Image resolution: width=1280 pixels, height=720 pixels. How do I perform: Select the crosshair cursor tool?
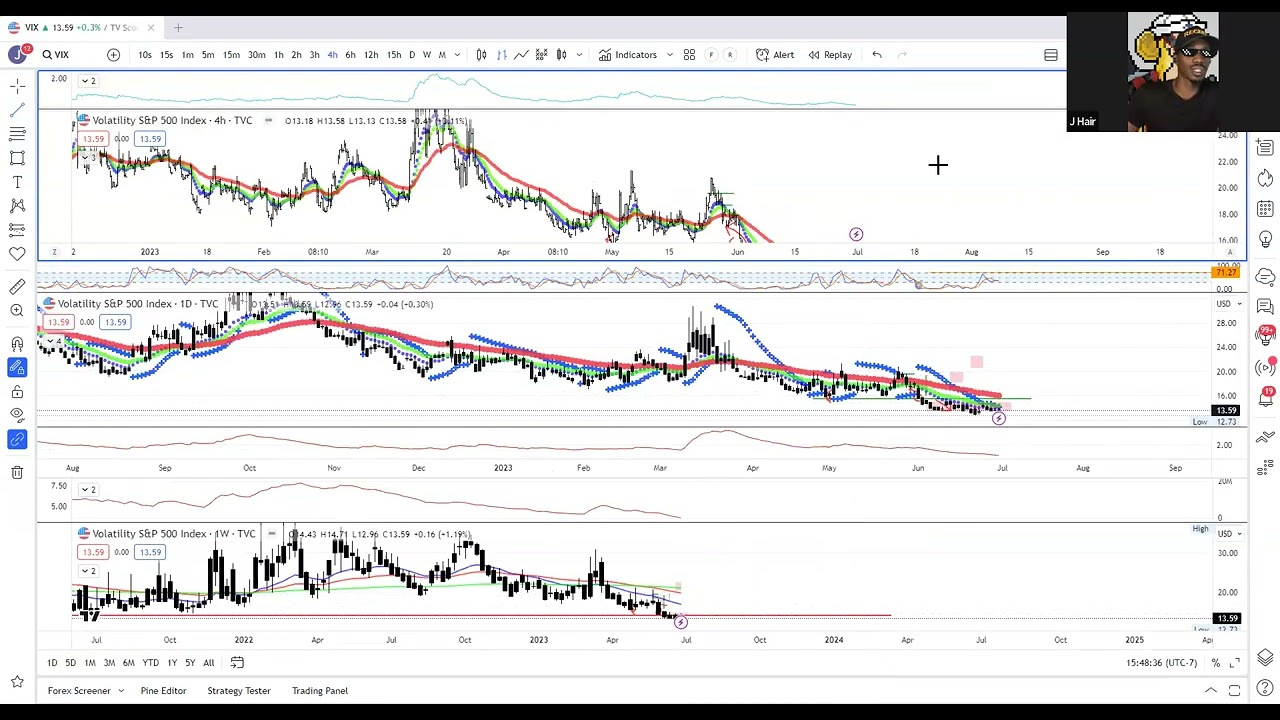[17, 86]
